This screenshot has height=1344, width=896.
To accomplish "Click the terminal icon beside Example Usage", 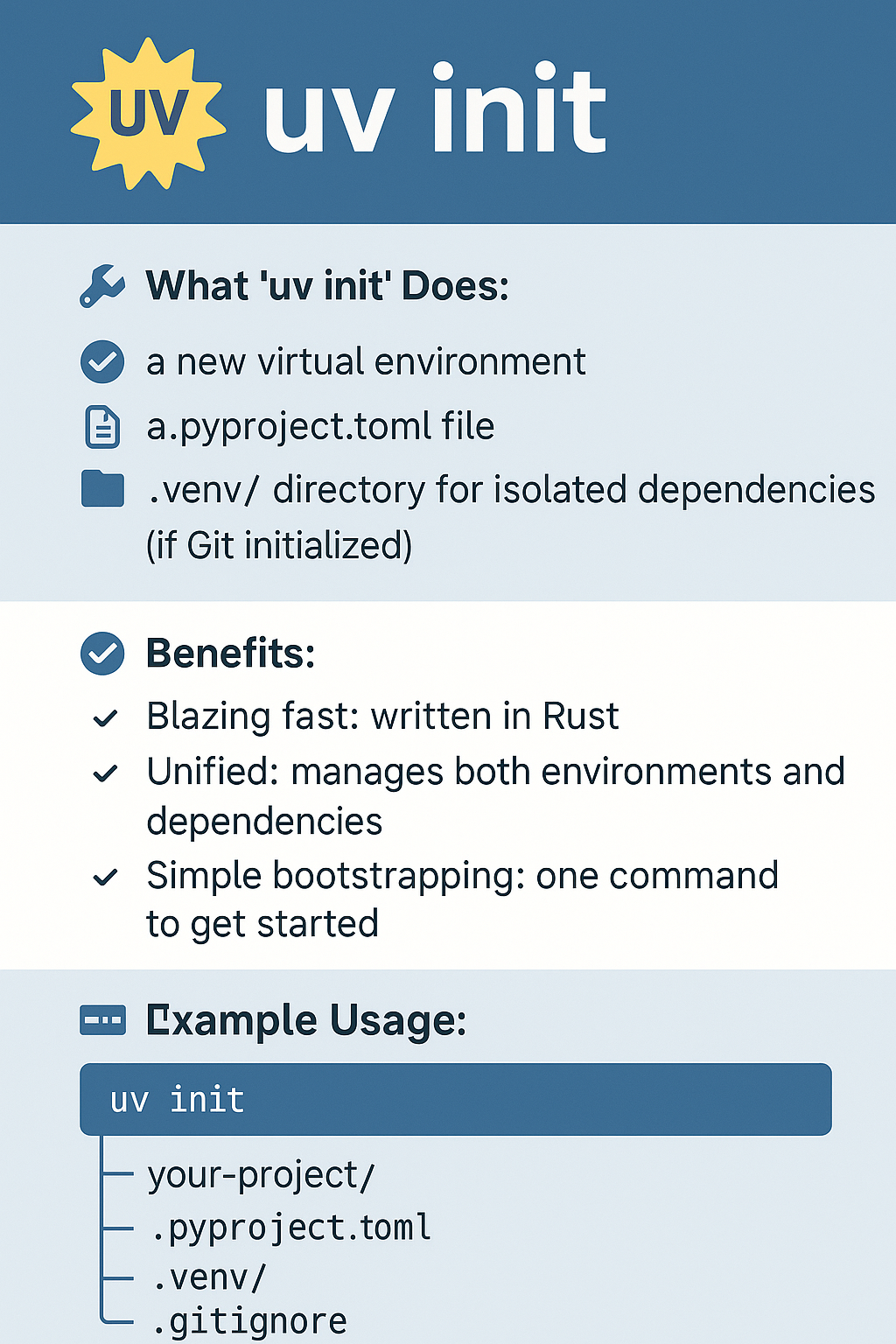I will pos(102,1020).
